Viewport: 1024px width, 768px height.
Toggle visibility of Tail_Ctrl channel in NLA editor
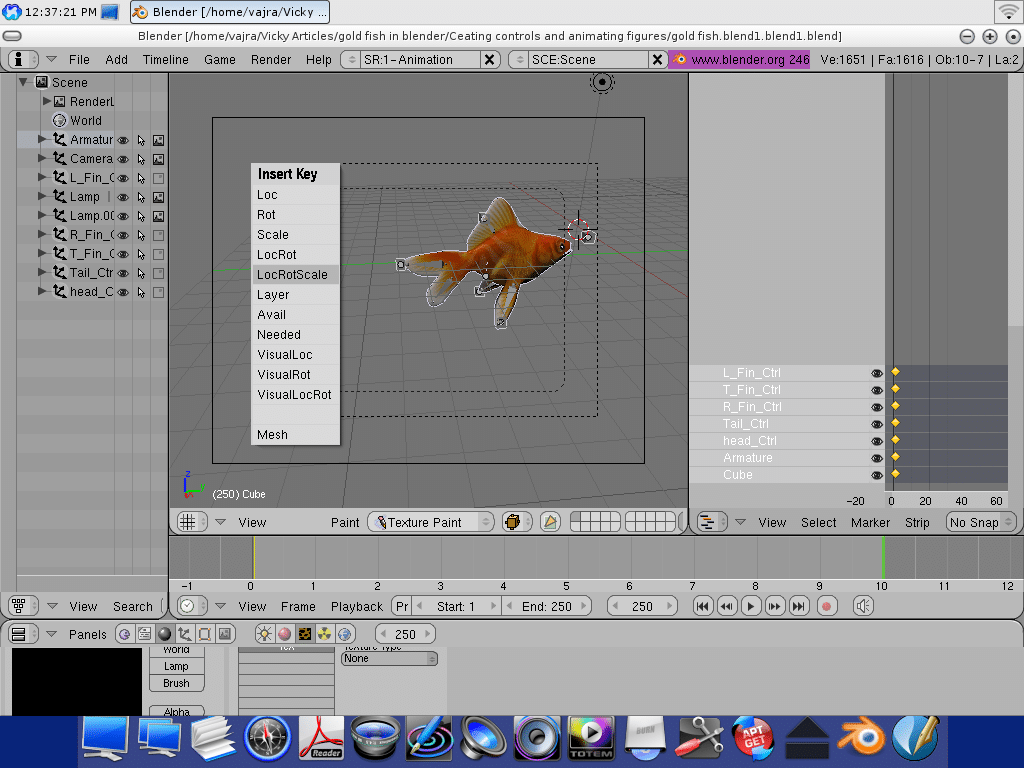click(877, 424)
